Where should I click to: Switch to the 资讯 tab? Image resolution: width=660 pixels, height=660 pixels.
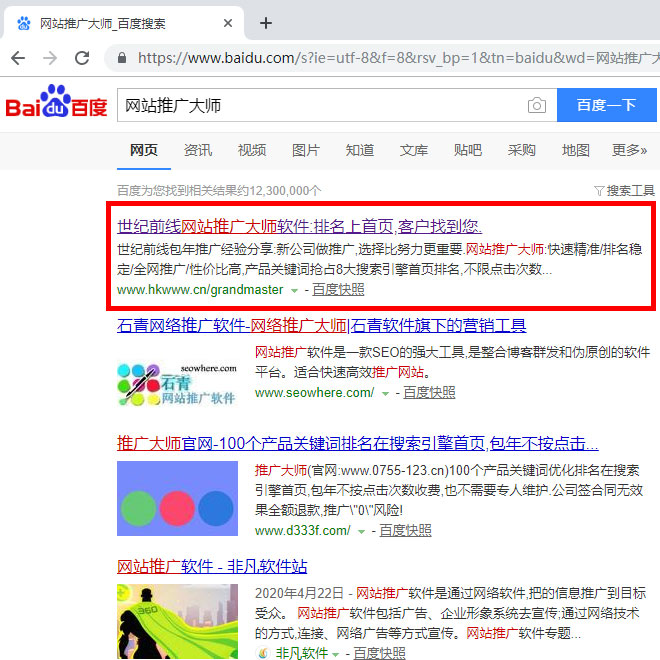[198, 150]
